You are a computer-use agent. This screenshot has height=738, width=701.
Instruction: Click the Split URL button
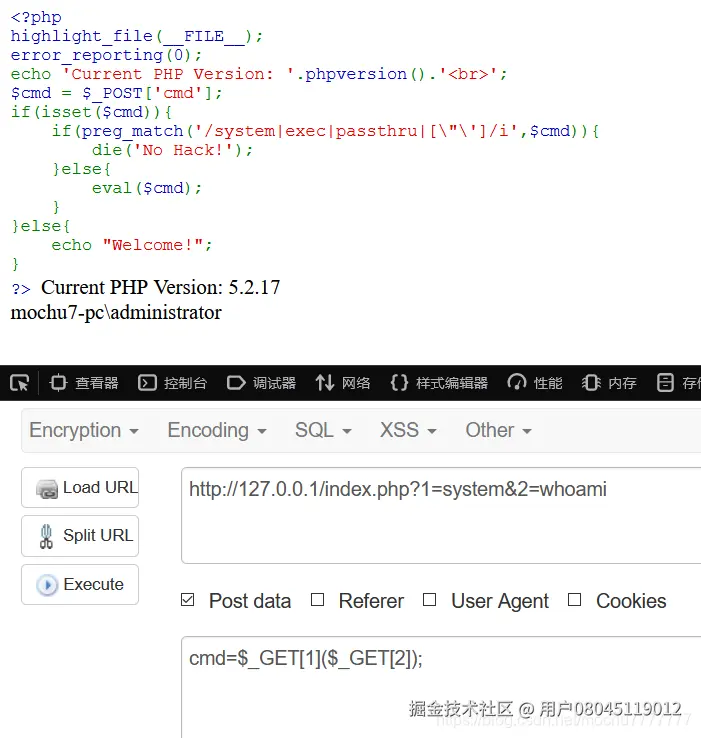coord(80,536)
